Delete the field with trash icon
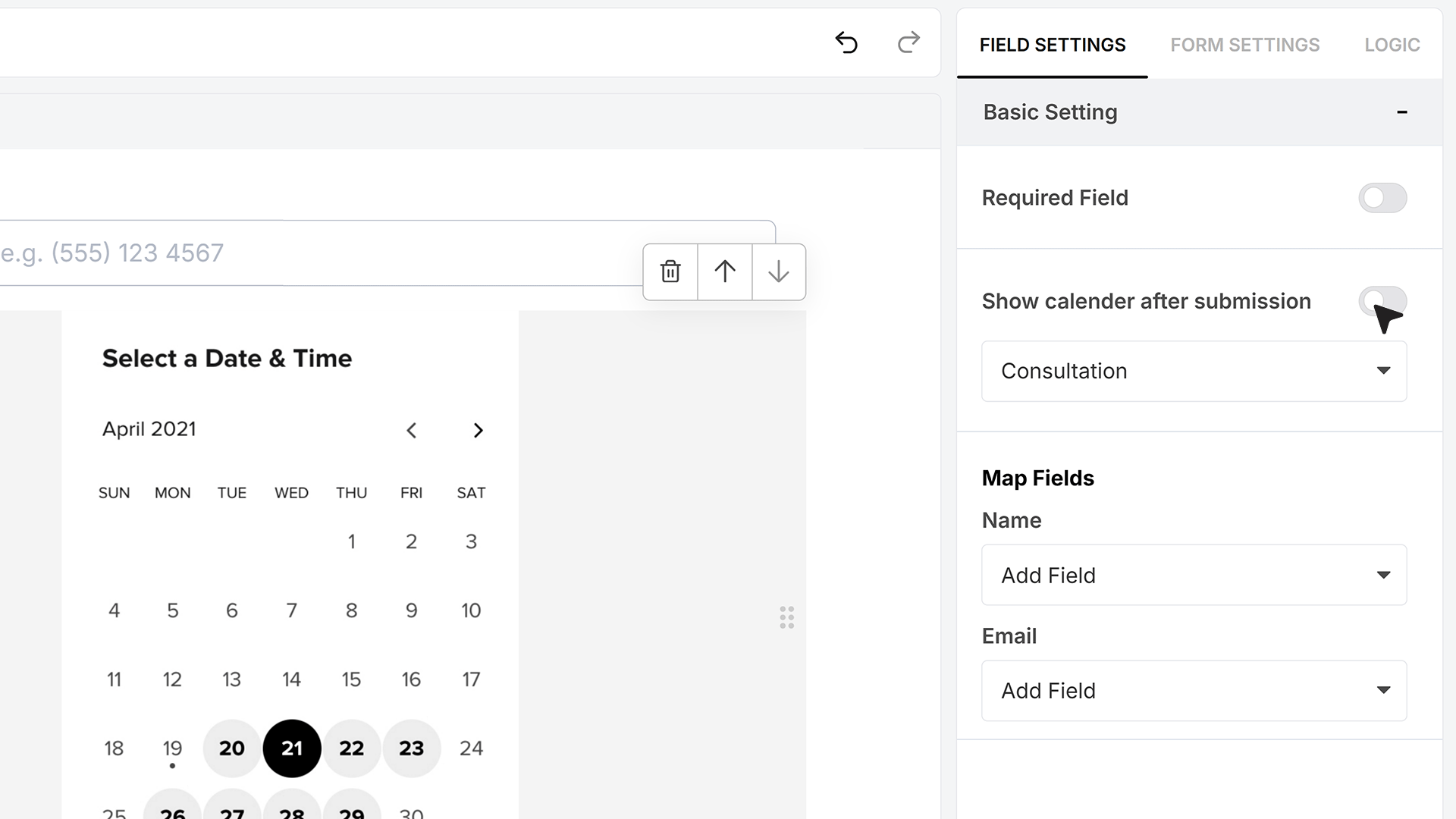Viewport: 1456px width, 819px height. coord(670,271)
